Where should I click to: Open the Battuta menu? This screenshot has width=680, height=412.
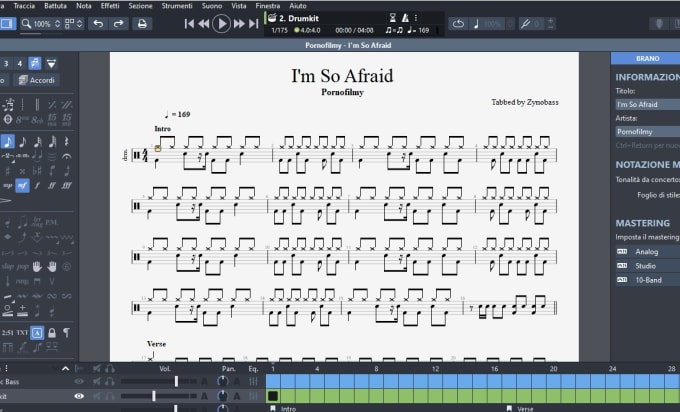pos(55,6)
